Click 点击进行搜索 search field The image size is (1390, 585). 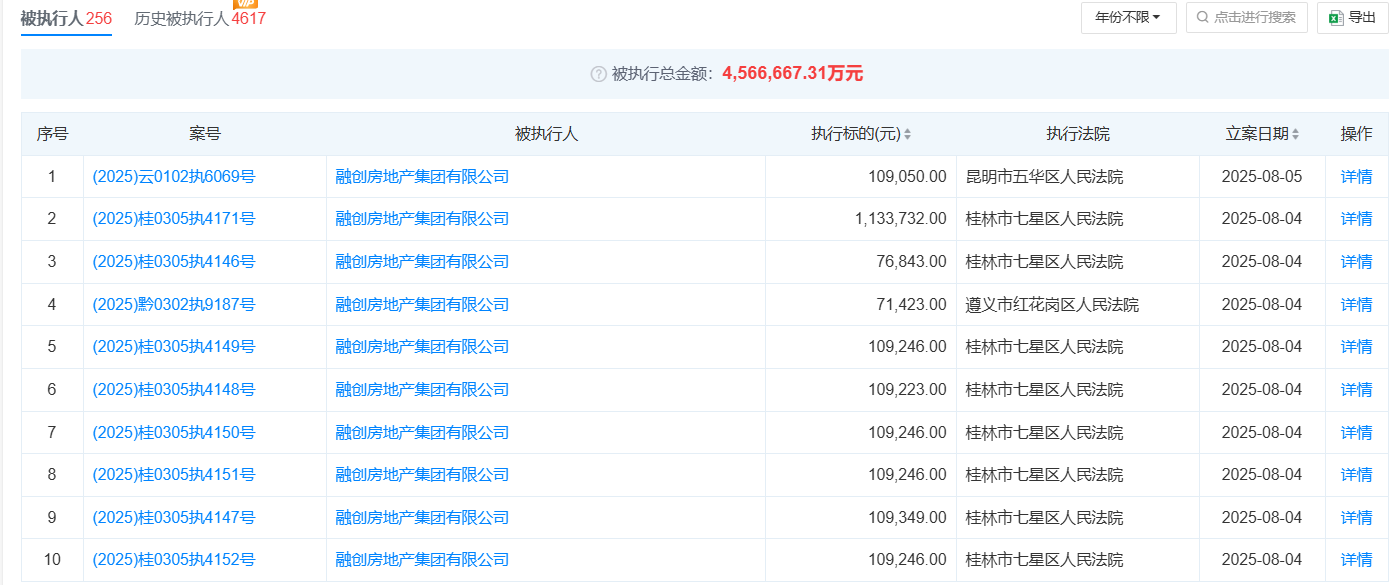1246,17
